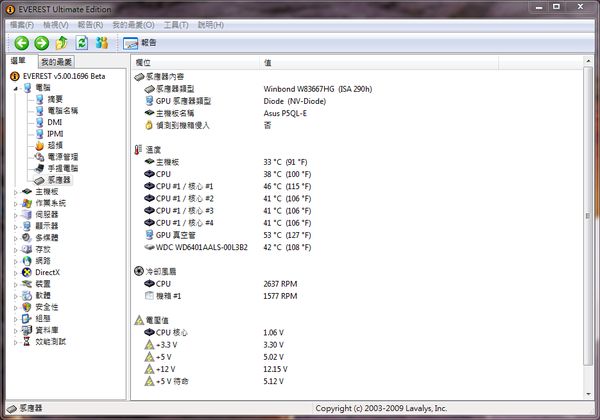
Task: Sort by the 欄位 column header
Action: click(196, 63)
